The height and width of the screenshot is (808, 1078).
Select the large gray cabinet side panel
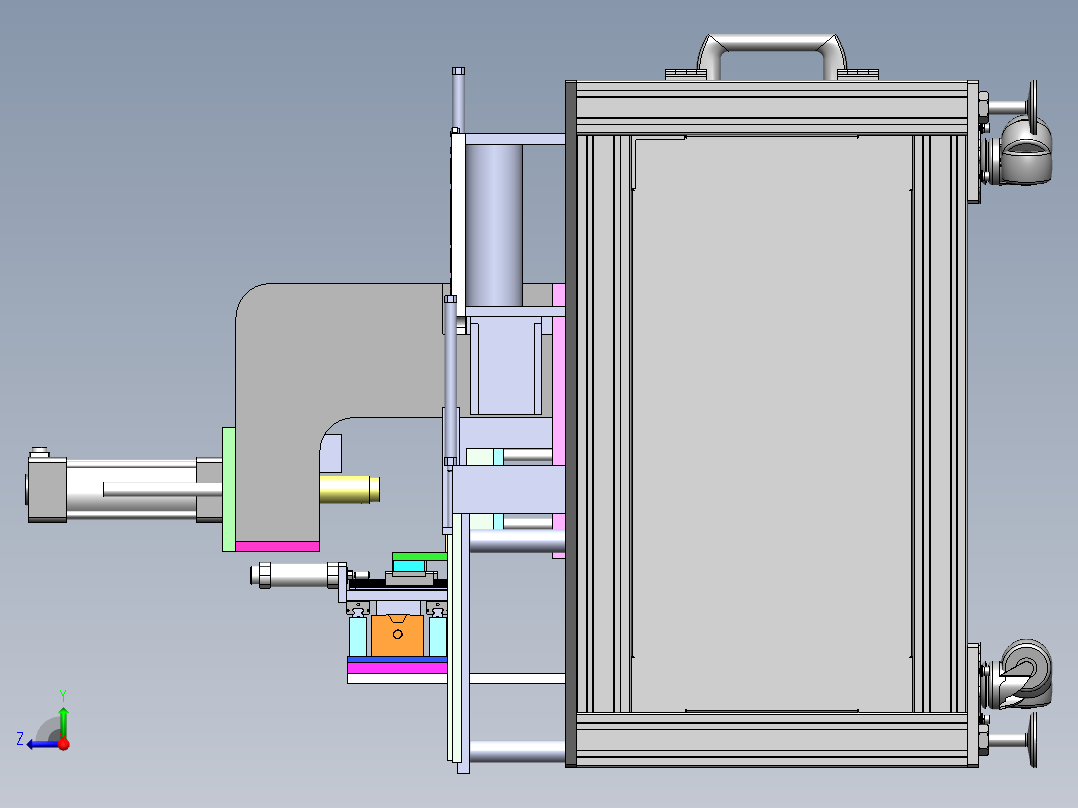(771, 423)
